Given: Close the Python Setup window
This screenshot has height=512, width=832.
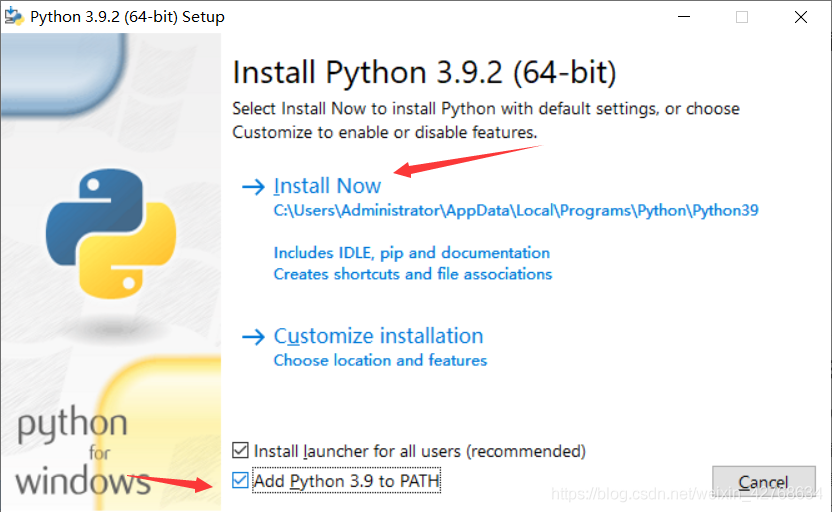Looking at the screenshot, I should point(801,17).
